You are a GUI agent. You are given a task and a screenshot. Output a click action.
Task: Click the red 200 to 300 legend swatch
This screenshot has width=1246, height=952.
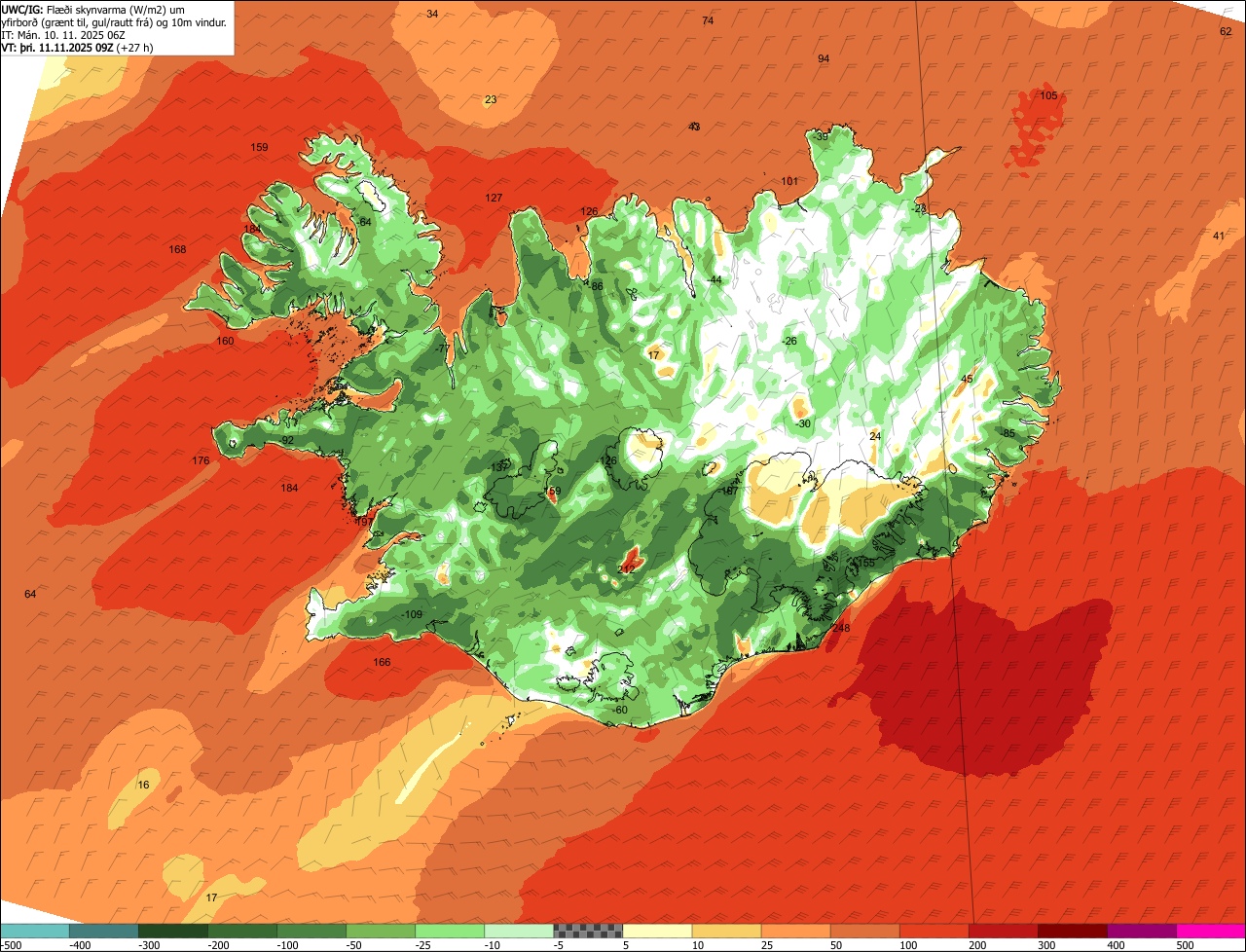1003,931
